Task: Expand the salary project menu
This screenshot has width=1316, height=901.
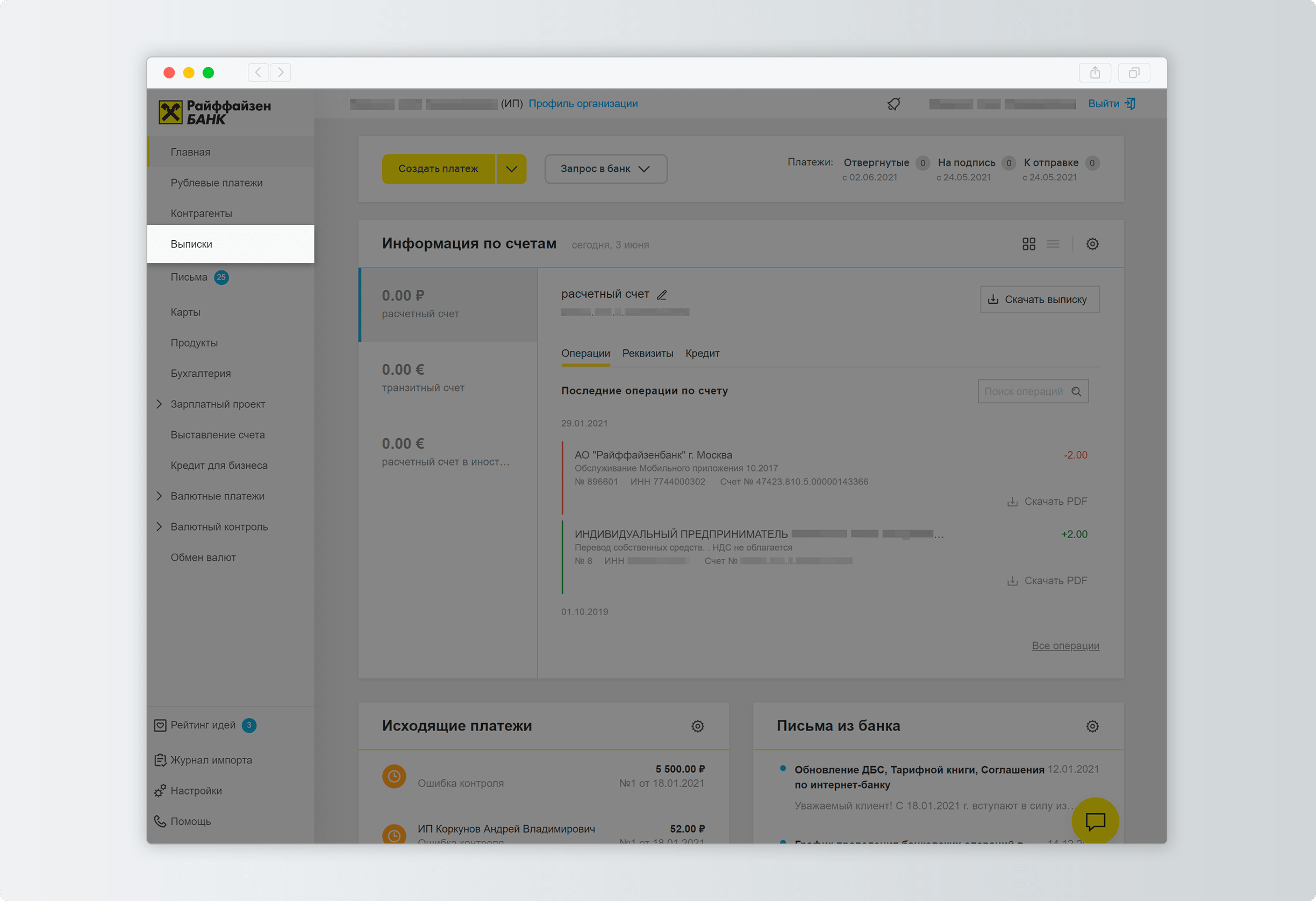Action: [159, 404]
